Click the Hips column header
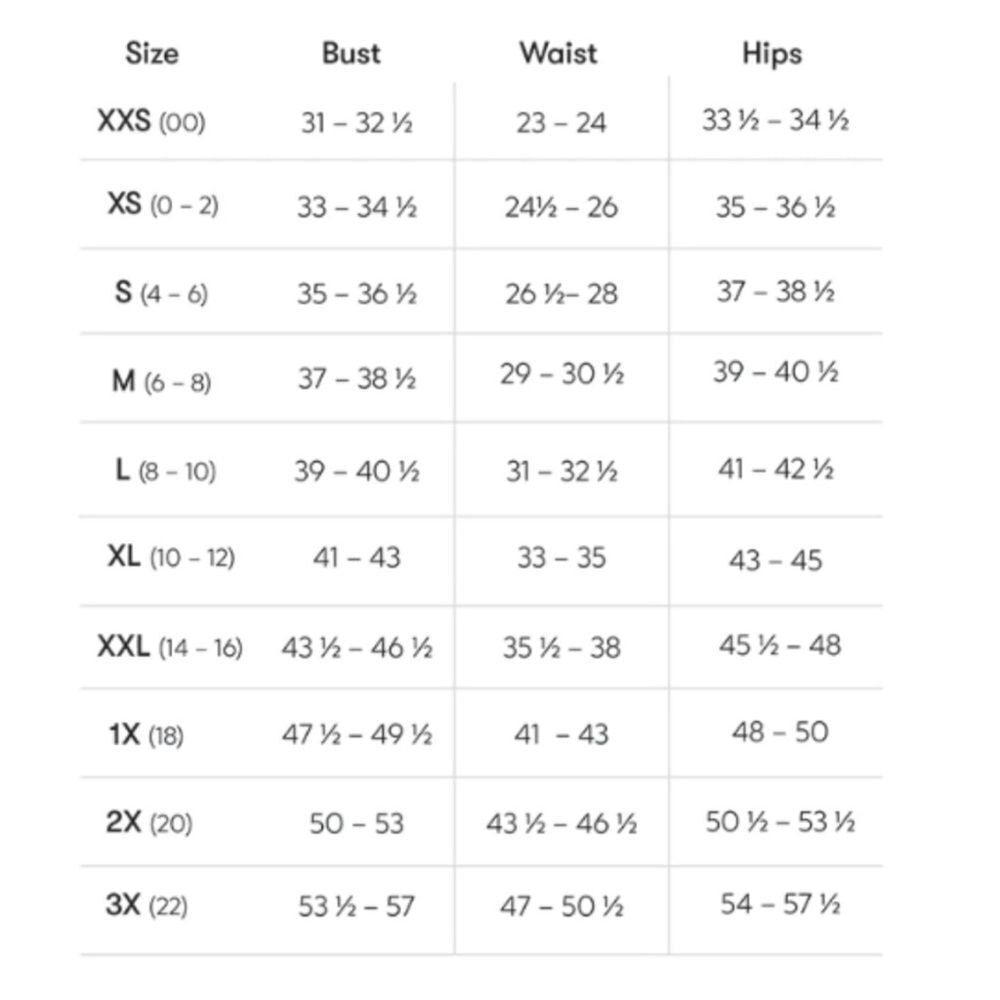 [772, 54]
